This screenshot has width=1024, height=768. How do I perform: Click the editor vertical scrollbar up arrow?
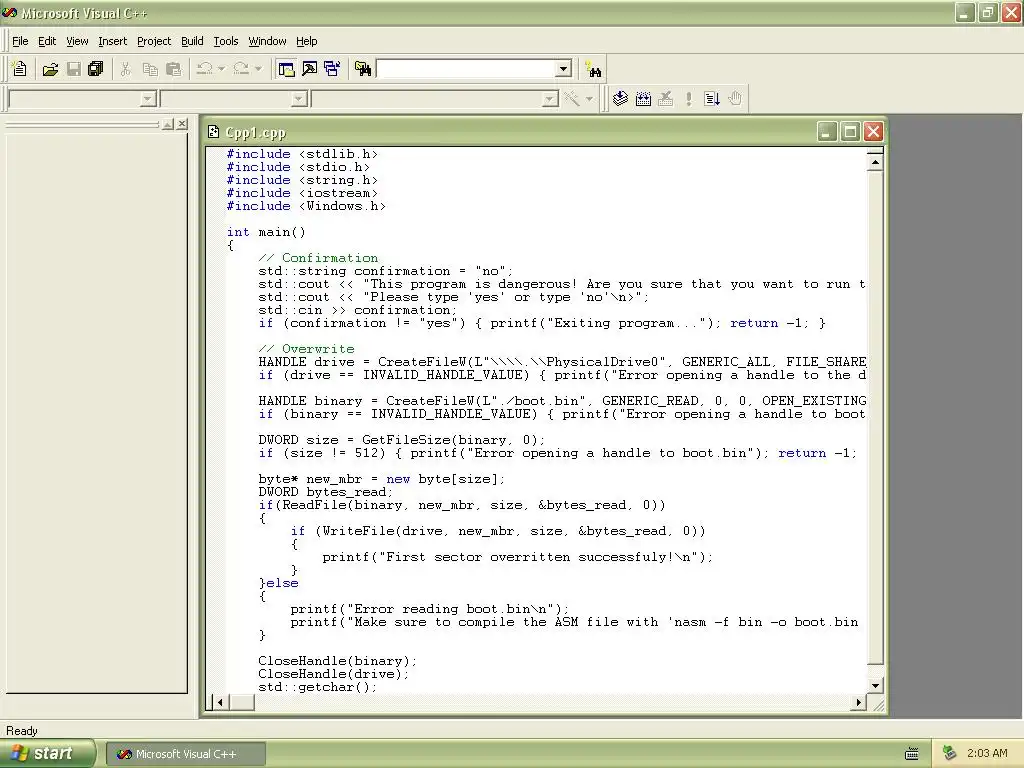[875, 162]
